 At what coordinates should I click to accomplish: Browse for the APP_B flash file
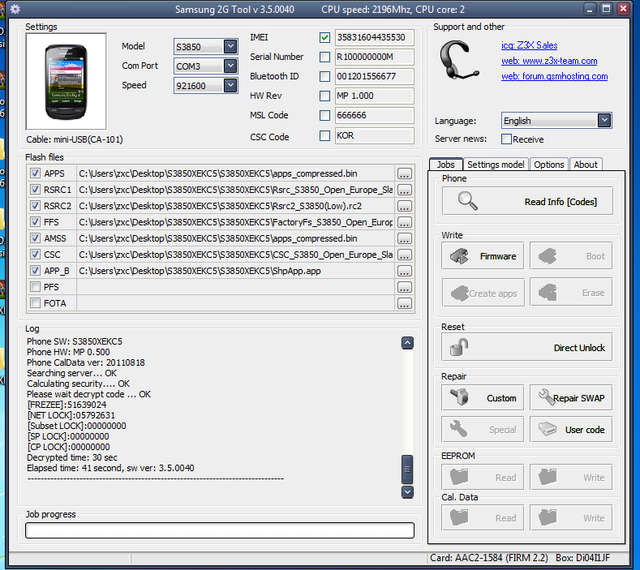404,271
